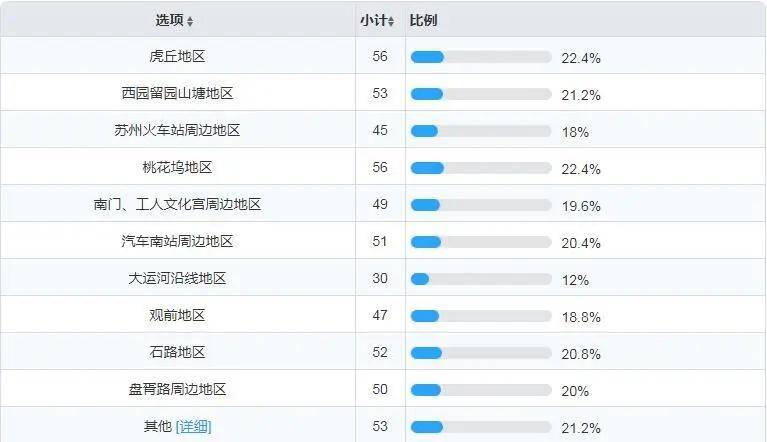Click the 20.8% proportion bar
The width and height of the screenshot is (767, 442).
coord(481,353)
